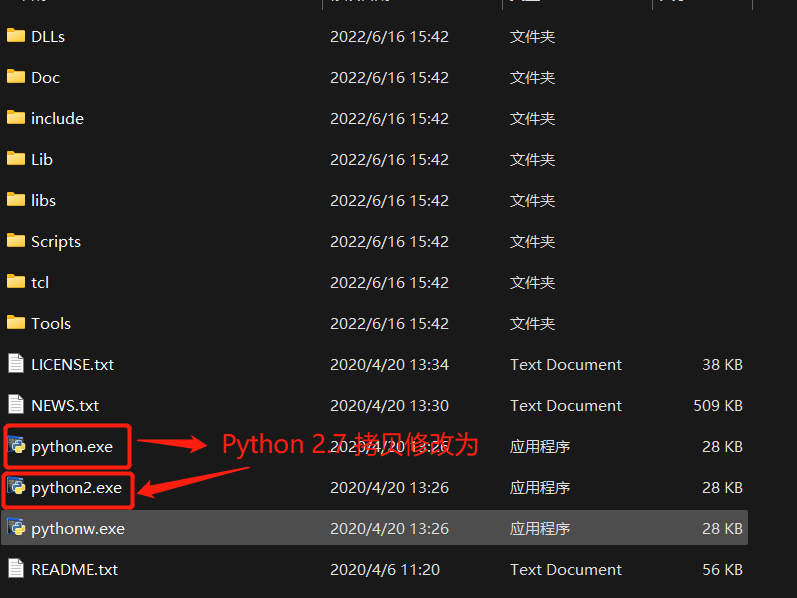
Task: Select the file name pythonw.exe
Action: point(78,529)
